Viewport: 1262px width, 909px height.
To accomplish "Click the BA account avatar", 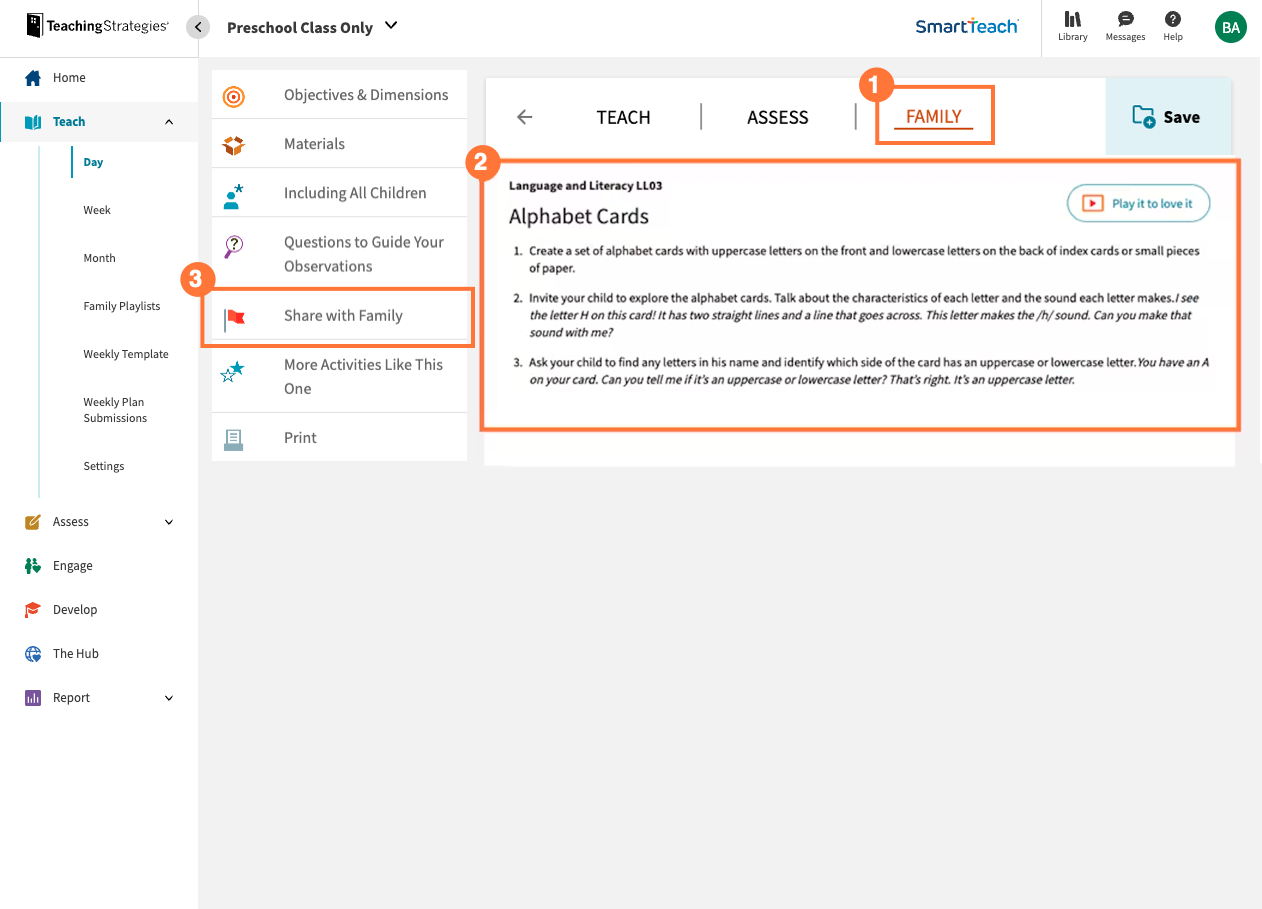I will 1230,27.
